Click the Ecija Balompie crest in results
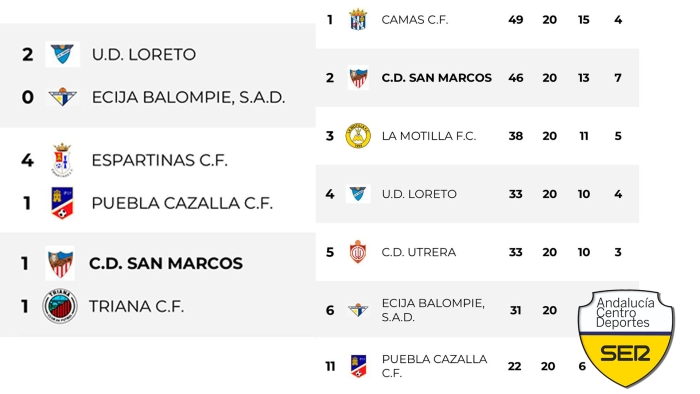This screenshot has height=394, width=700. click(62, 97)
